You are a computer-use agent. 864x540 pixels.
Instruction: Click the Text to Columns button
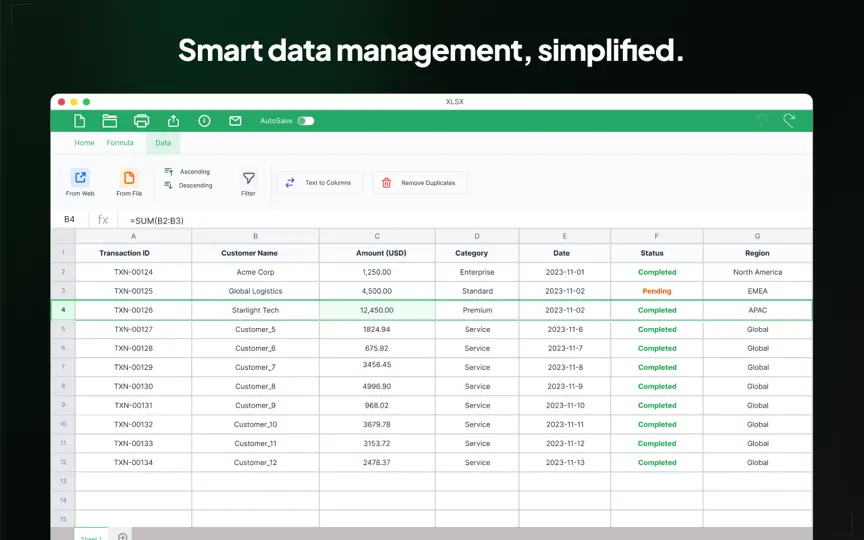[320, 183]
